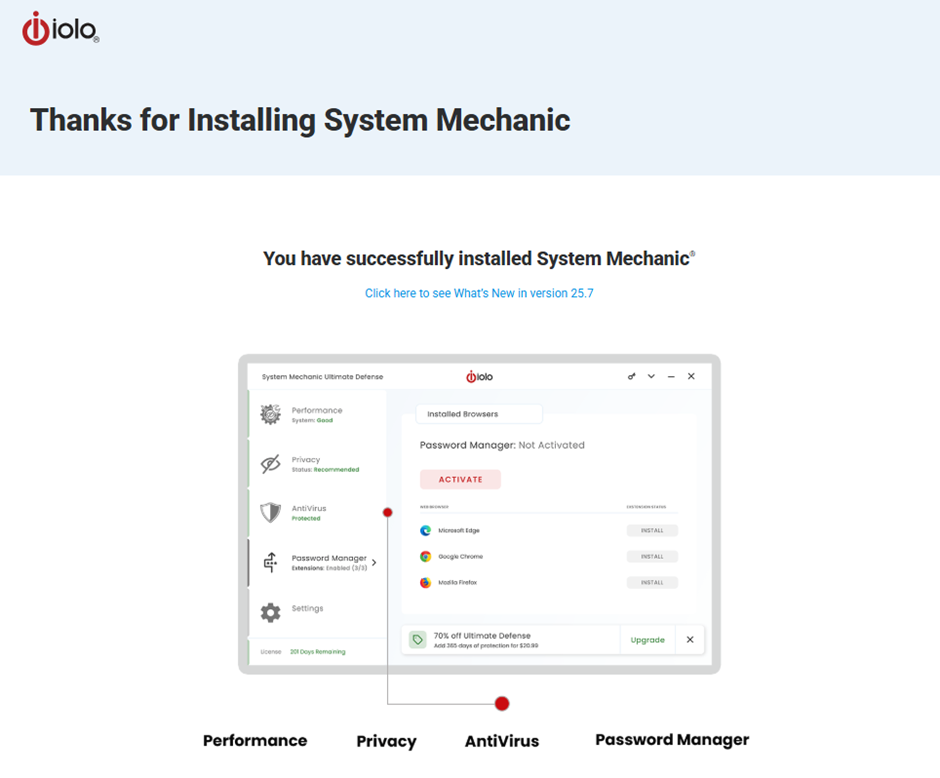Select the AntiVirus feature label below

[x=502, y=741]
